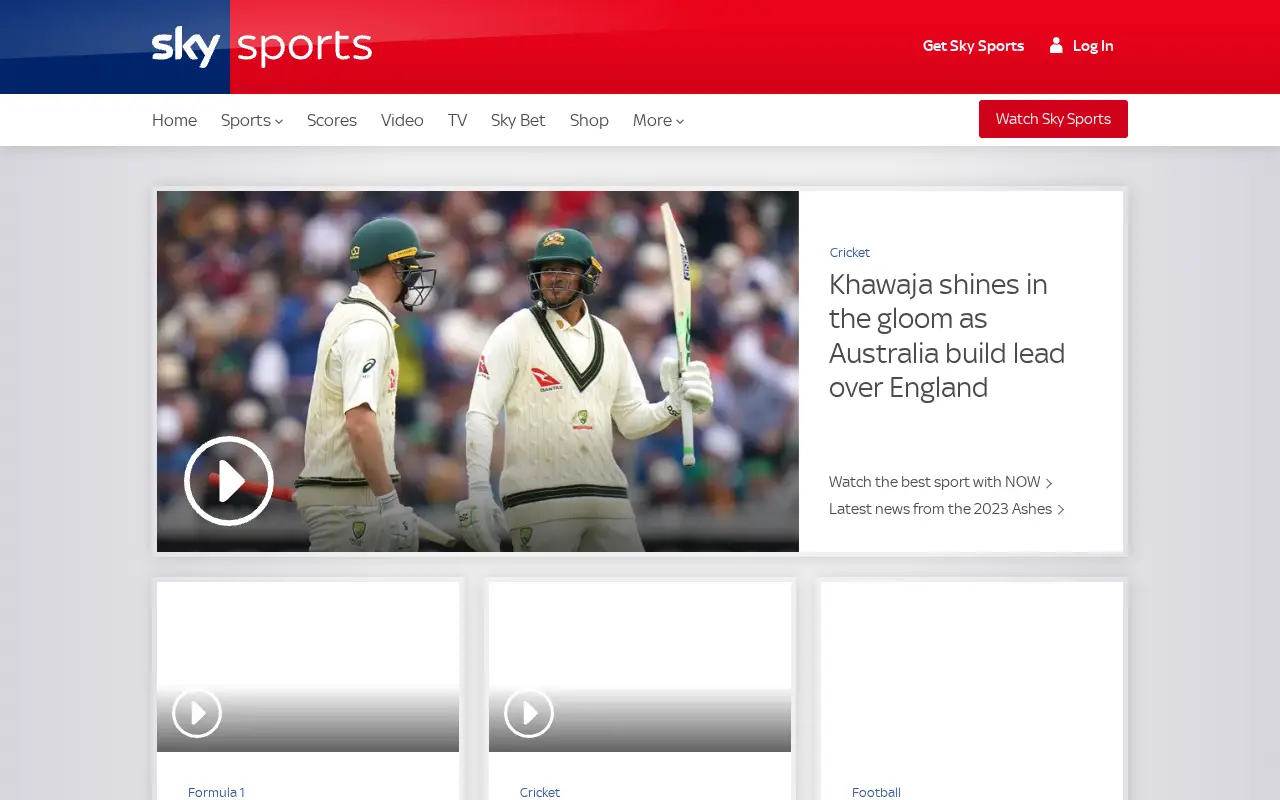The height and width of the screenshot is (800, 1280).
Task: Open the Khawaja shines in the gloom headline
Action: pyautogui.click(x=947, y=336)
